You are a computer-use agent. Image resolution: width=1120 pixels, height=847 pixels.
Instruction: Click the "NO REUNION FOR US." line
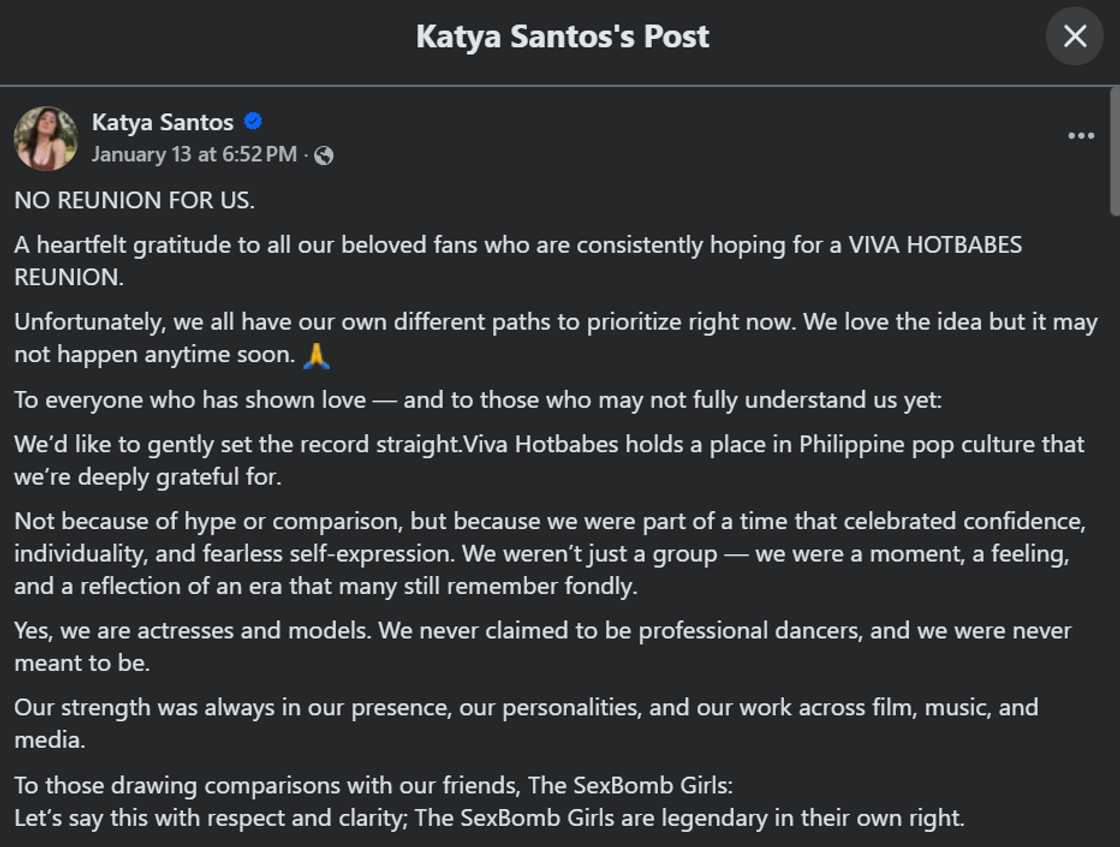[x=135, y=200]
